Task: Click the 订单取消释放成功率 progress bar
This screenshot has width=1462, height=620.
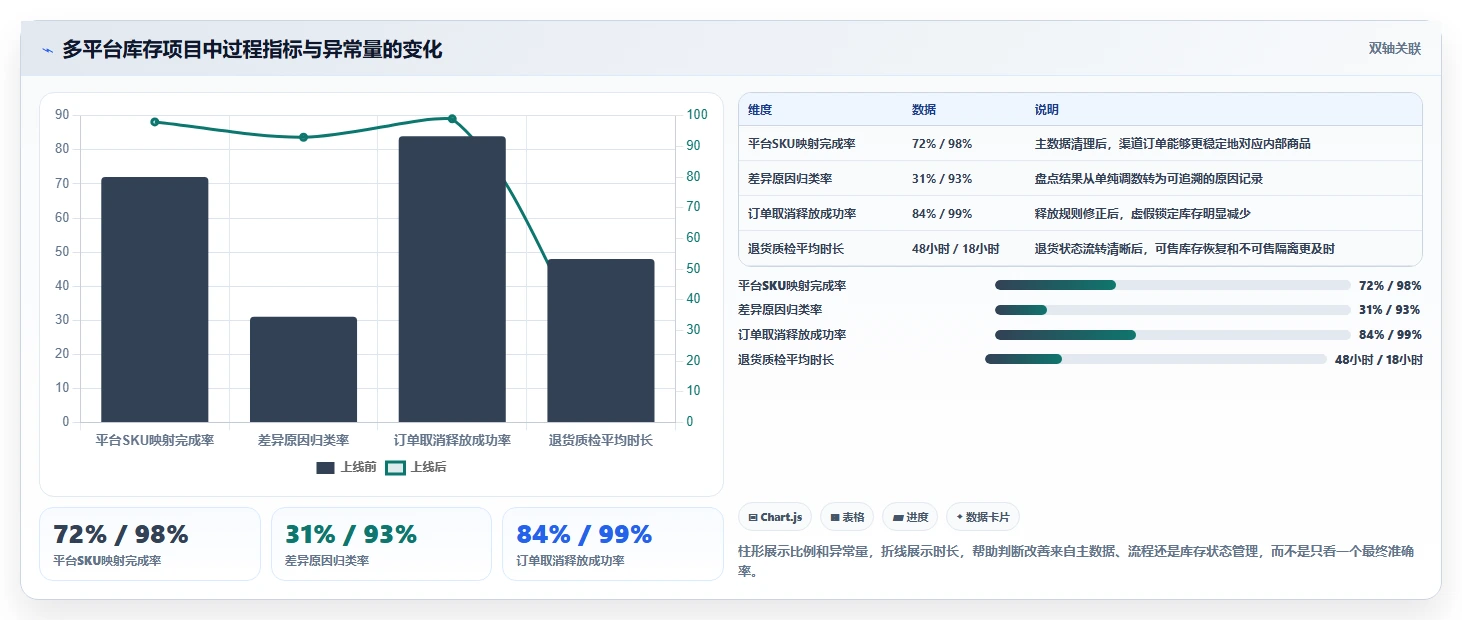Action: pos(1173,335)
